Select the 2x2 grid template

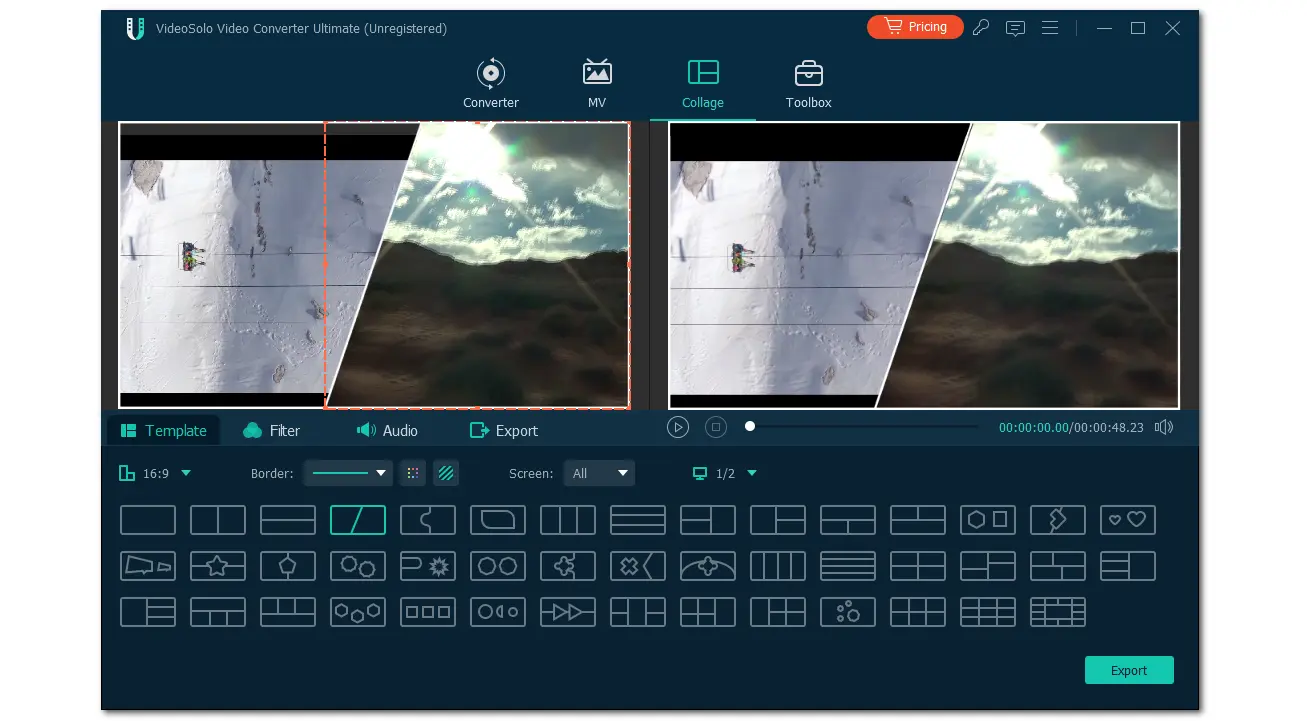918,566
